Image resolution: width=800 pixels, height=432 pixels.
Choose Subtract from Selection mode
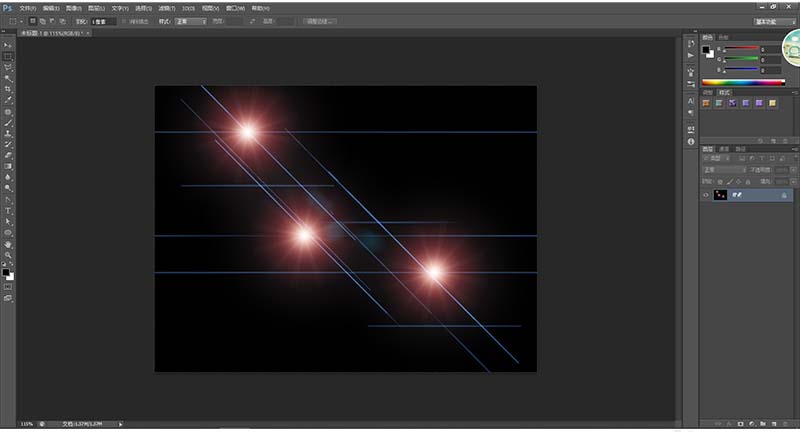(x=53, y=21)
